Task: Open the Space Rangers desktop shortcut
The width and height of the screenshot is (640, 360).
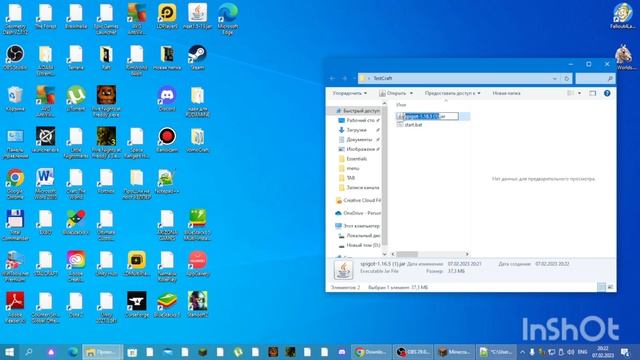Action: coord(137,143)
